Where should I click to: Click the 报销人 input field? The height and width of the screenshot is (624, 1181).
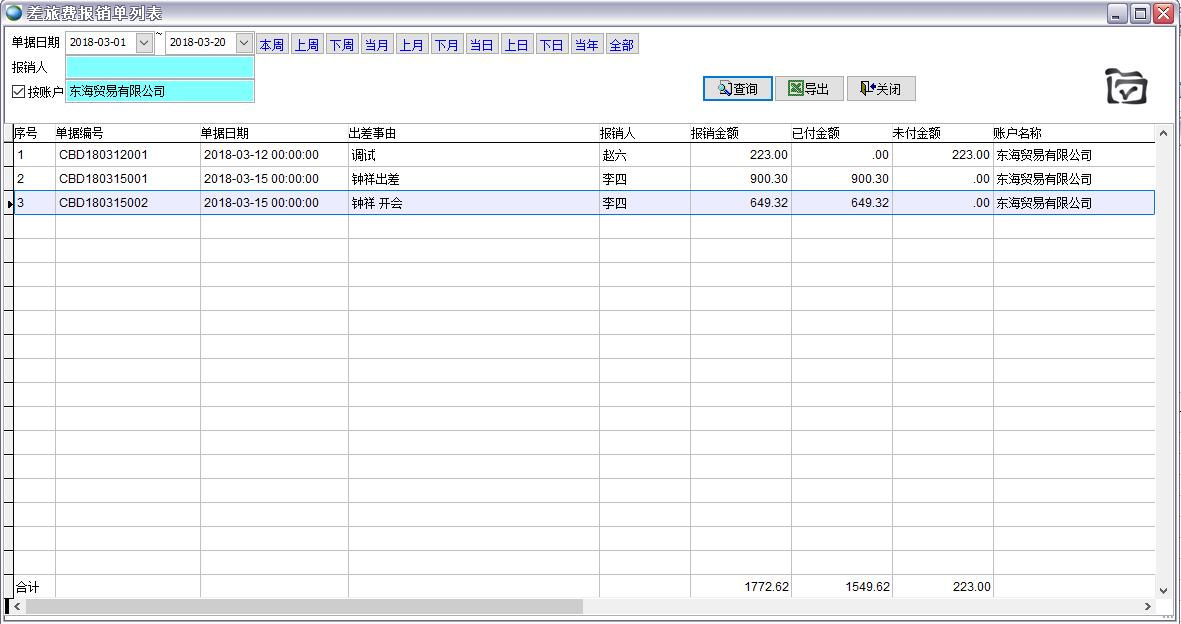click(160, 68)
